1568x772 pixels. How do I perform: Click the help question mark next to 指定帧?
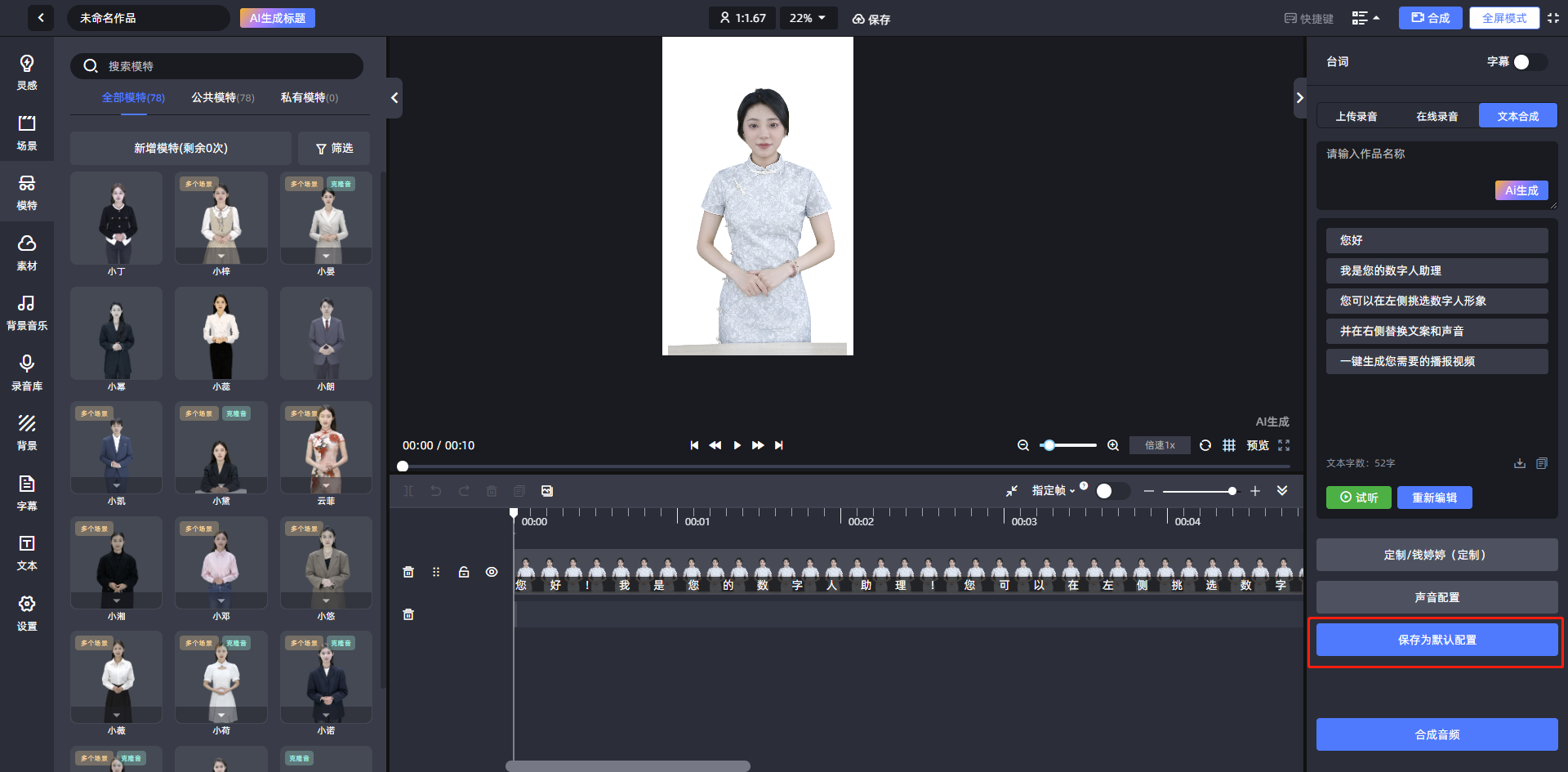[1084, 485]
